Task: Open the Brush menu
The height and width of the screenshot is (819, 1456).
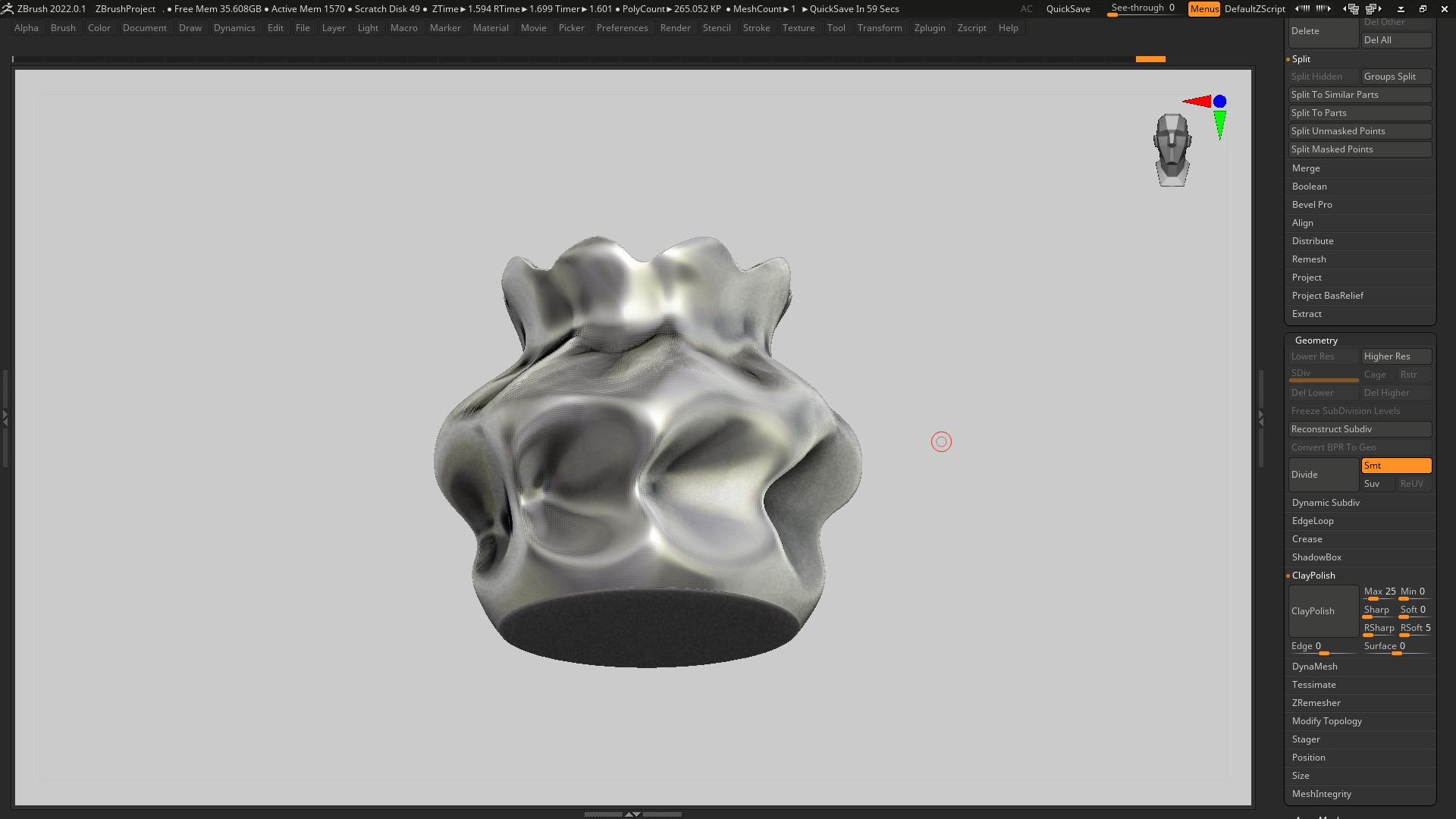Action: tap(63, 28)
